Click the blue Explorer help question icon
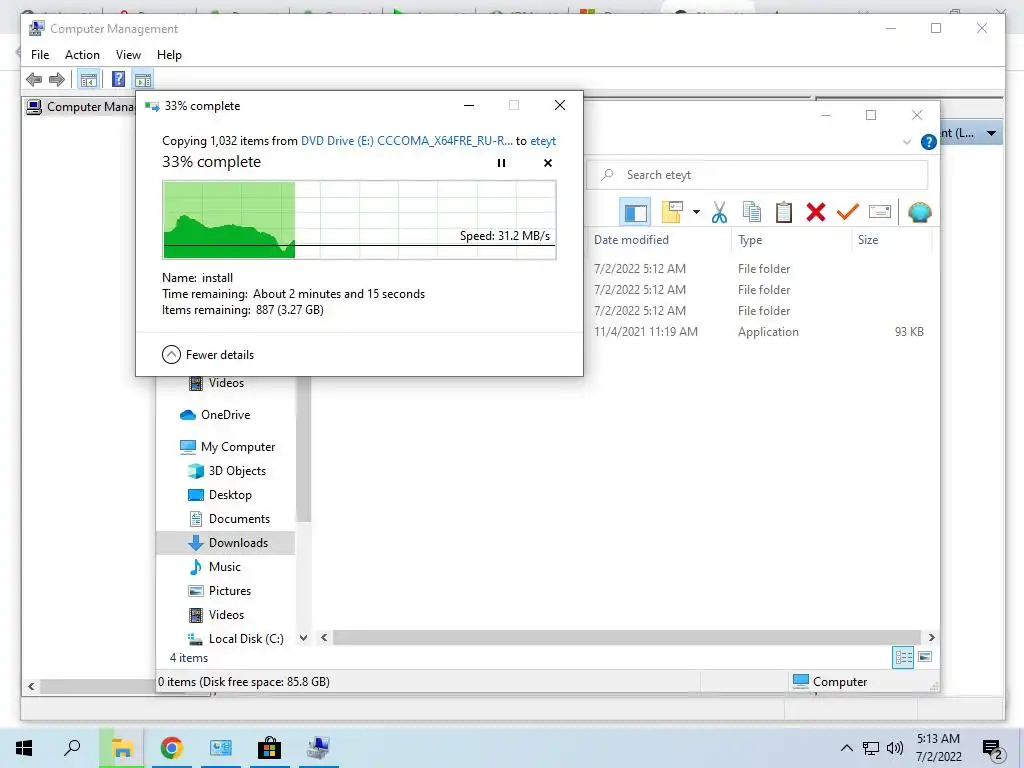Viewport: 1024px width, 768px height. [x=929, y=142]
